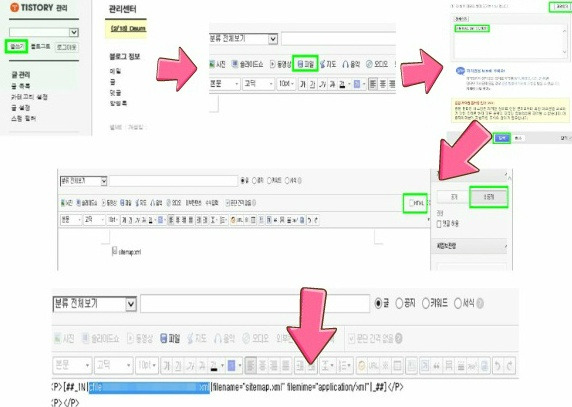
Task: Click the 지도 icon in the top editor panel
Action: coord(328,65)
